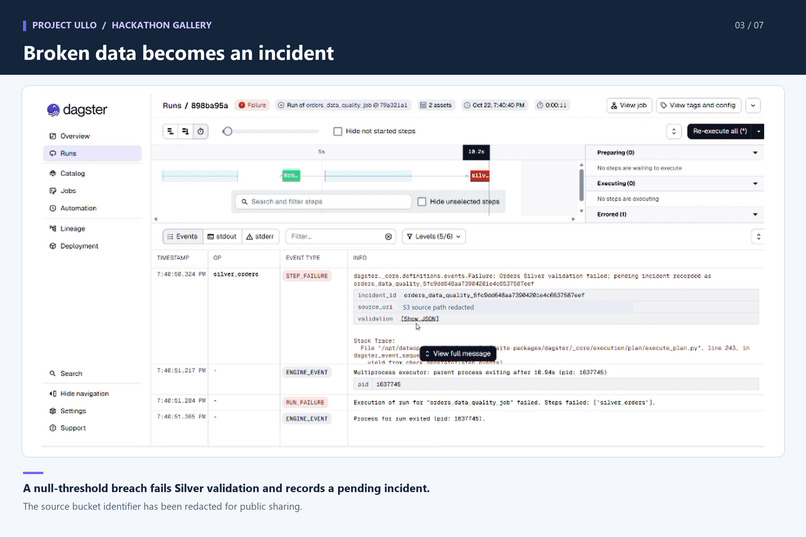Screen dimensions: 806x537
Task: Open the Re-execute dropdown arrow
Action: [x=758, y=132]
